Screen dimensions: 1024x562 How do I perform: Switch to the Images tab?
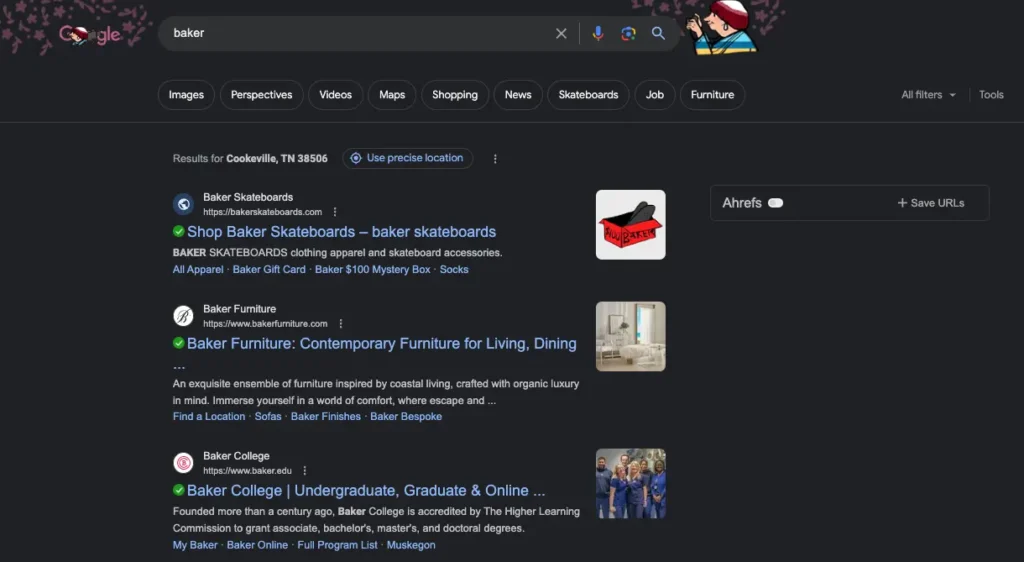[x=186, y=95]
